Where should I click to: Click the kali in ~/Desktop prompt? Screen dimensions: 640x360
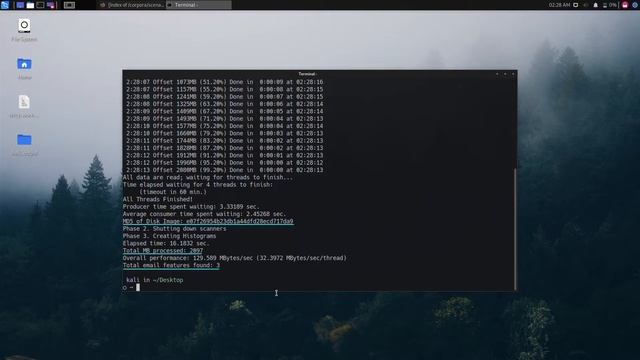[x=155, y=280]
